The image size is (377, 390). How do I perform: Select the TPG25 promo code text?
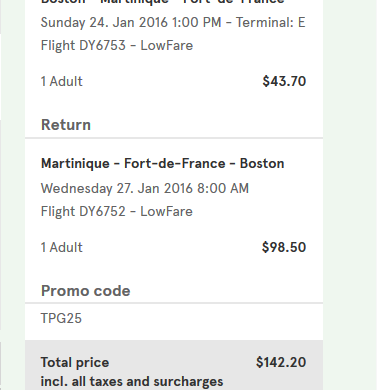61,318
